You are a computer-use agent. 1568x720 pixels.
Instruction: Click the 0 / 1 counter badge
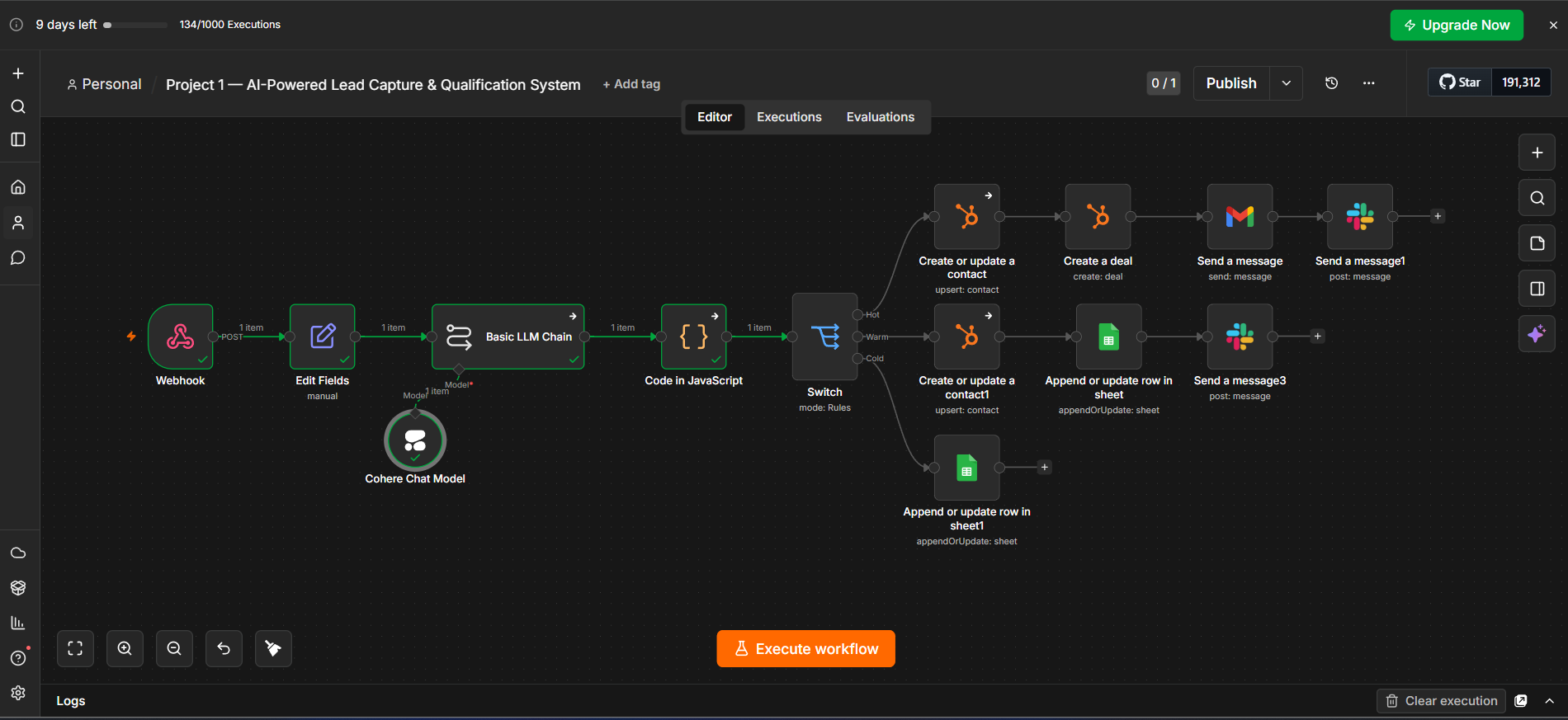click(x=1164, y=83)
